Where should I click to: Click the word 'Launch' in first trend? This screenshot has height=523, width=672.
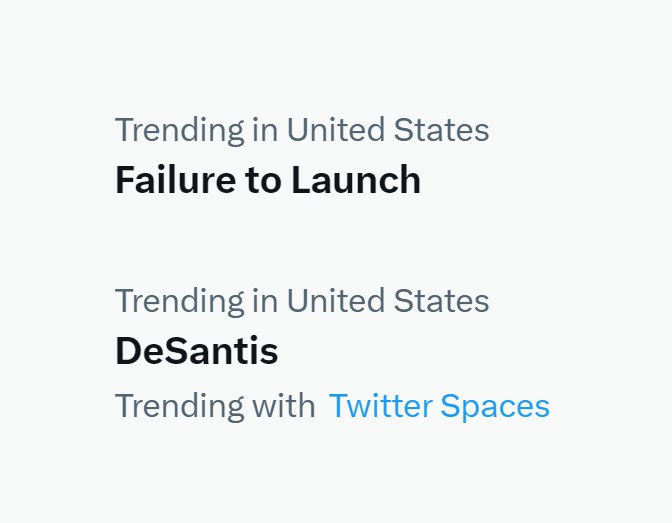point(356,180)
